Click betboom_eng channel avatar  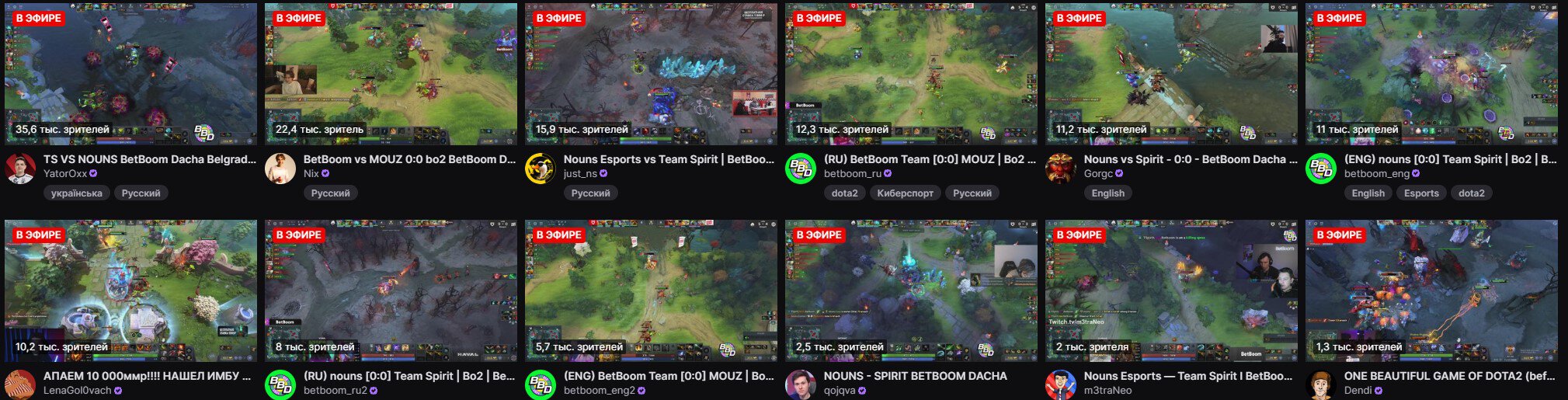[x=1321, y=168]
